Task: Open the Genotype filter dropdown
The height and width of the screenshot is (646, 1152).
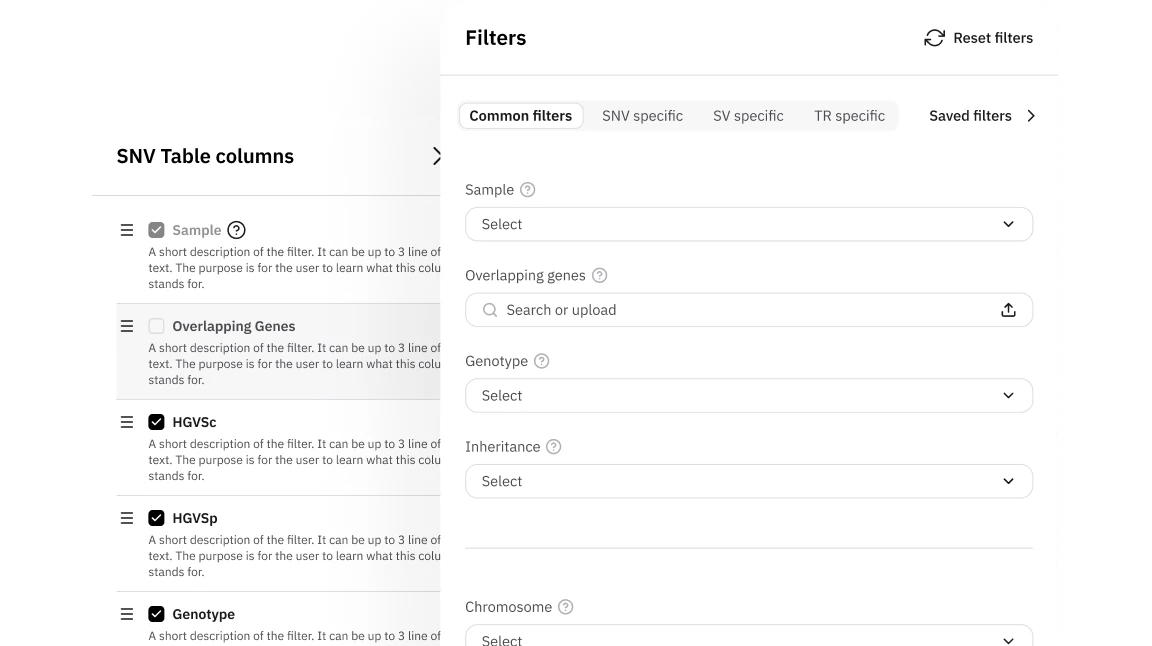Action: tap(749, 395)
